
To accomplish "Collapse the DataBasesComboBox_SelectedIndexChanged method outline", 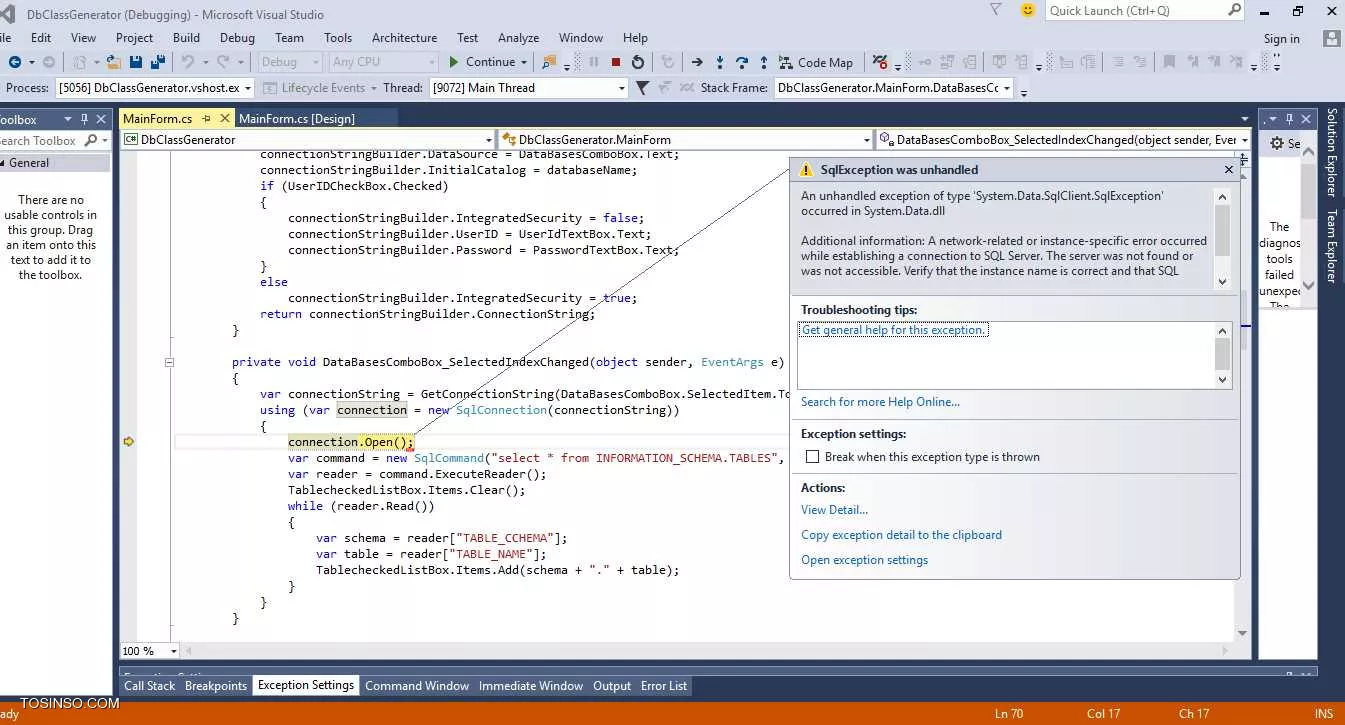I will pos(169,362).
